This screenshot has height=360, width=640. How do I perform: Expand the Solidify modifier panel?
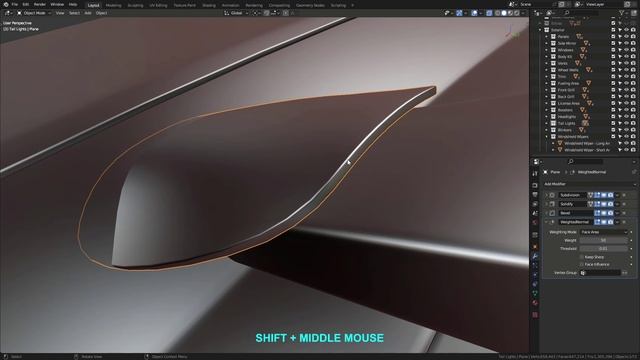[546, 204]
